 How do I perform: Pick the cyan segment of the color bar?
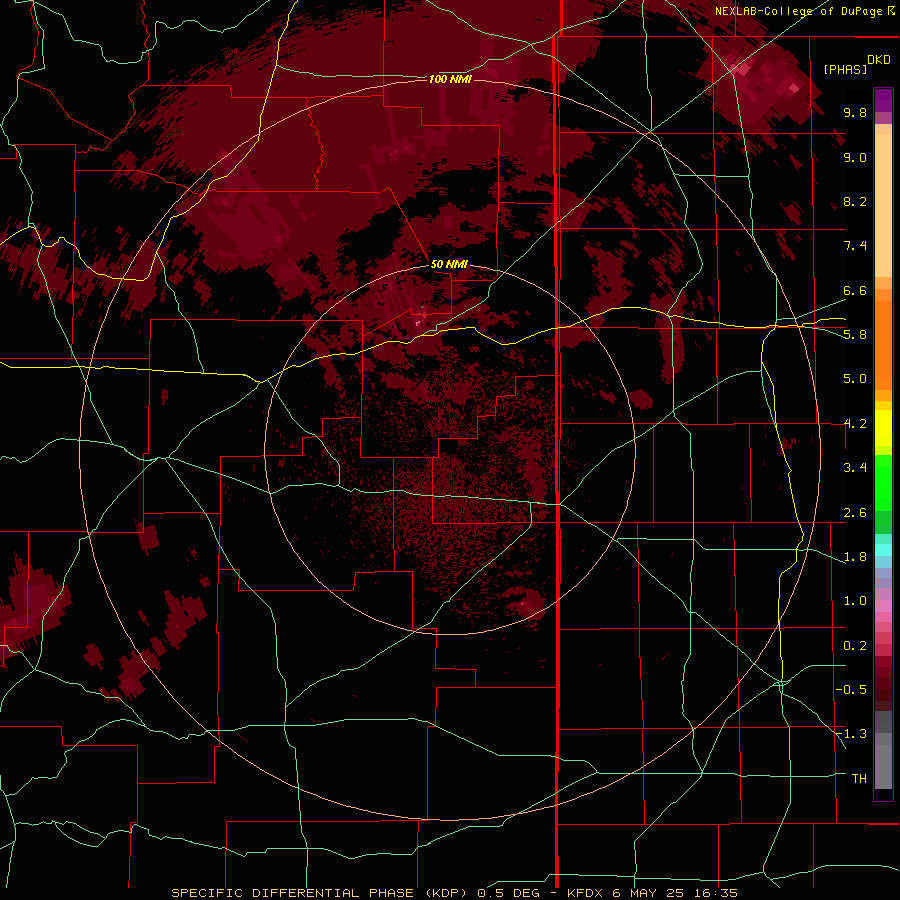click(883, 550)
